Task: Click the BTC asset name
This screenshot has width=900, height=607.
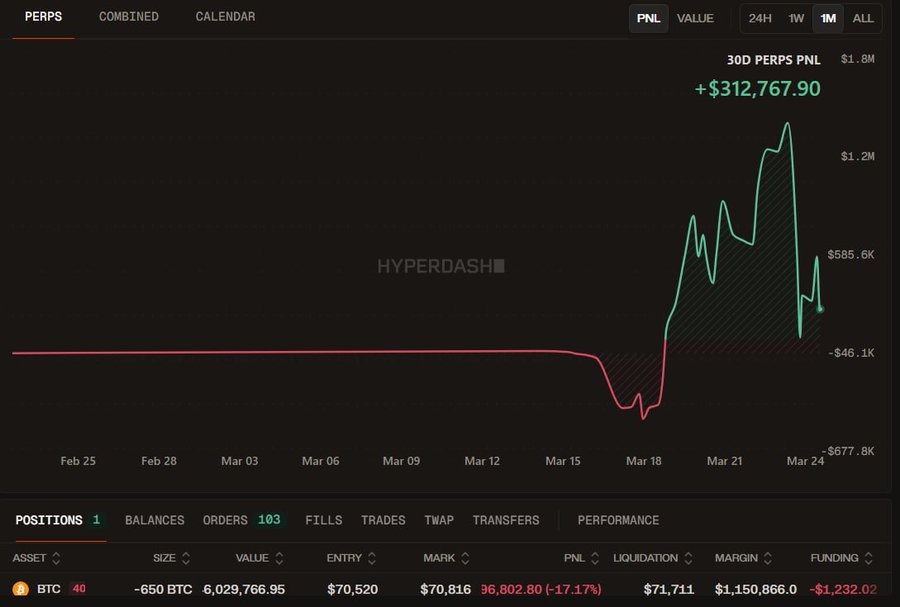Action: pyautogui.click(x=49, y=589)
